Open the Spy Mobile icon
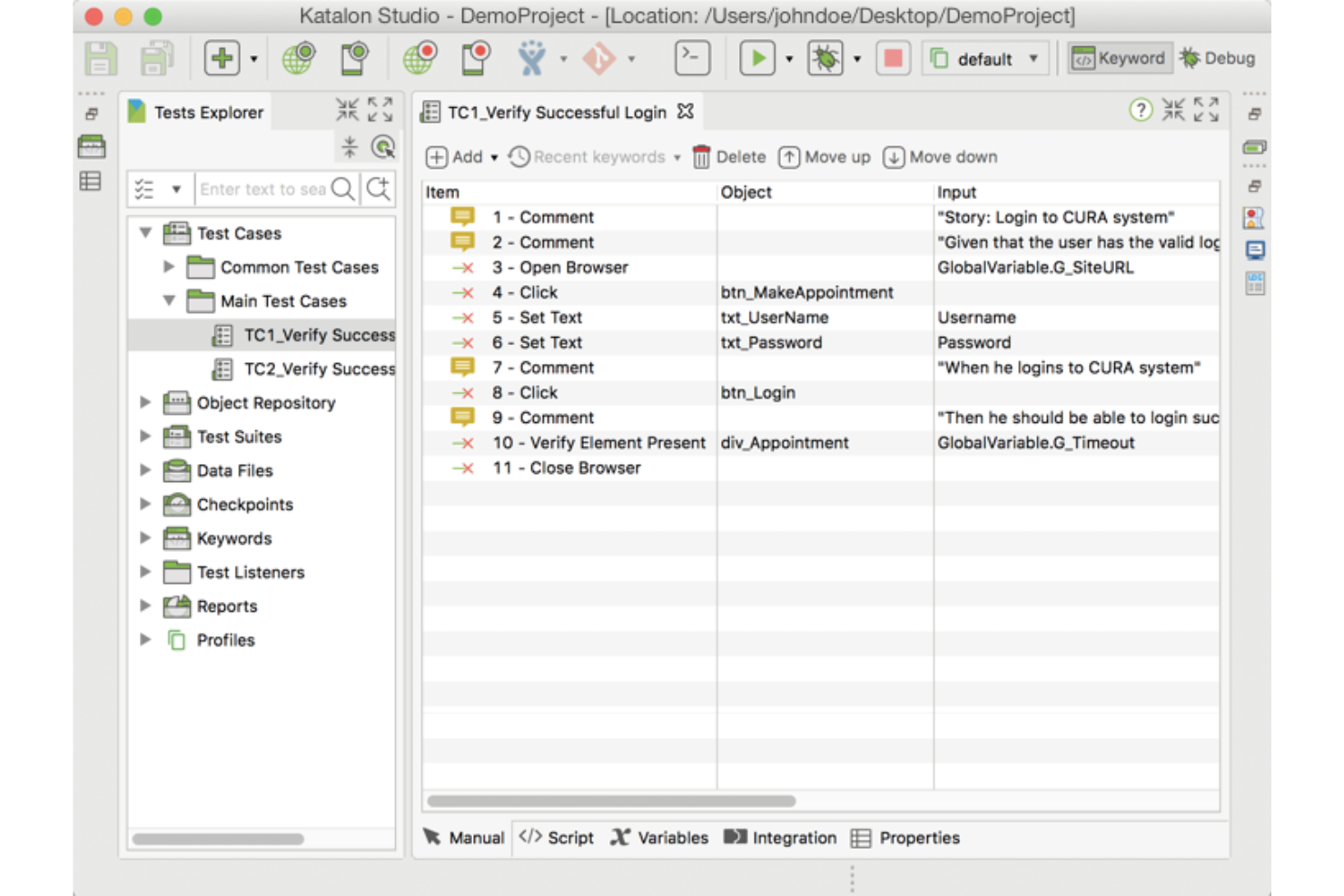 (x=355, y=58)
